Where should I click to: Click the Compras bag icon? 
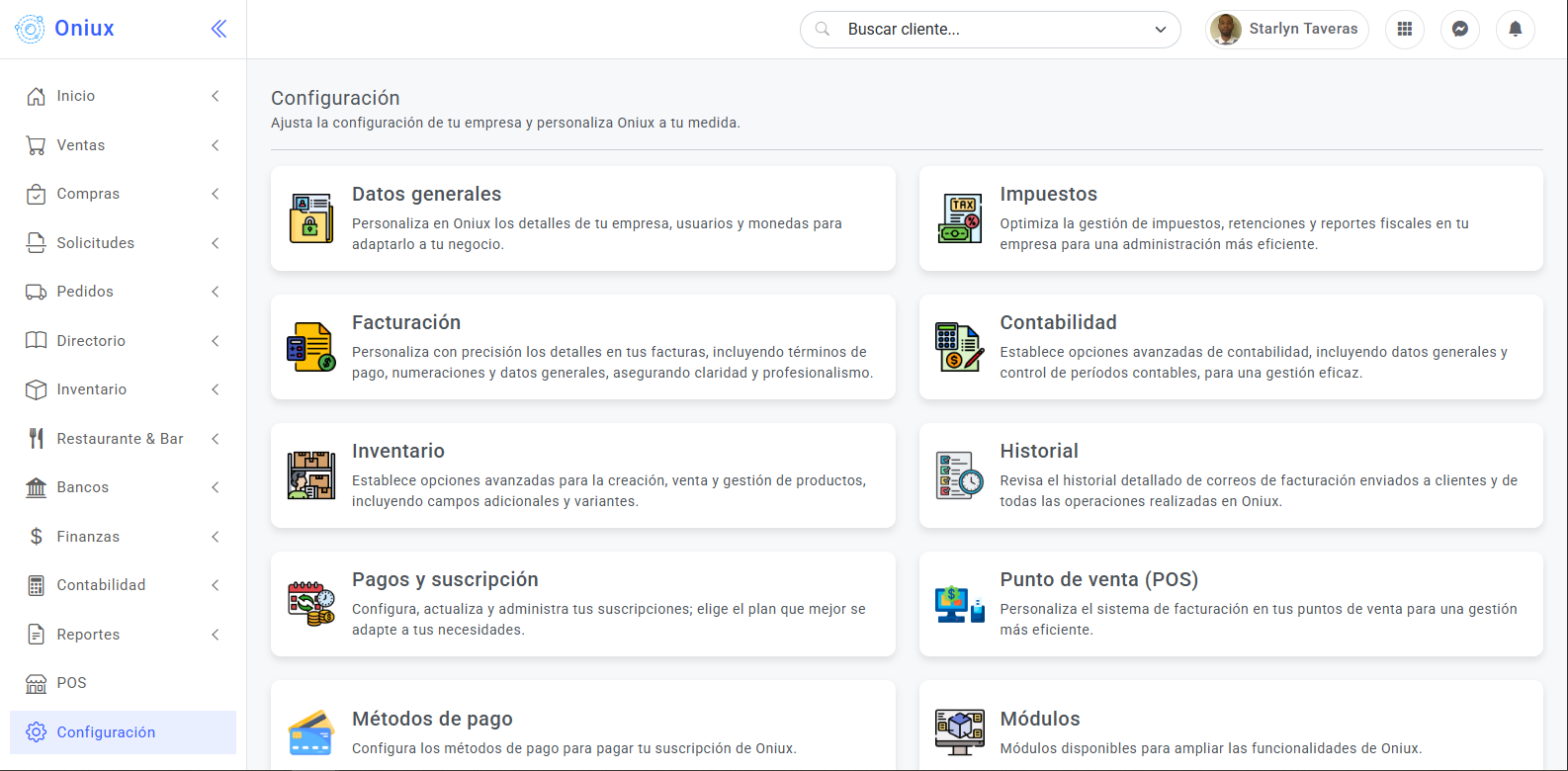pyautogui.click(x=36, y=194)
